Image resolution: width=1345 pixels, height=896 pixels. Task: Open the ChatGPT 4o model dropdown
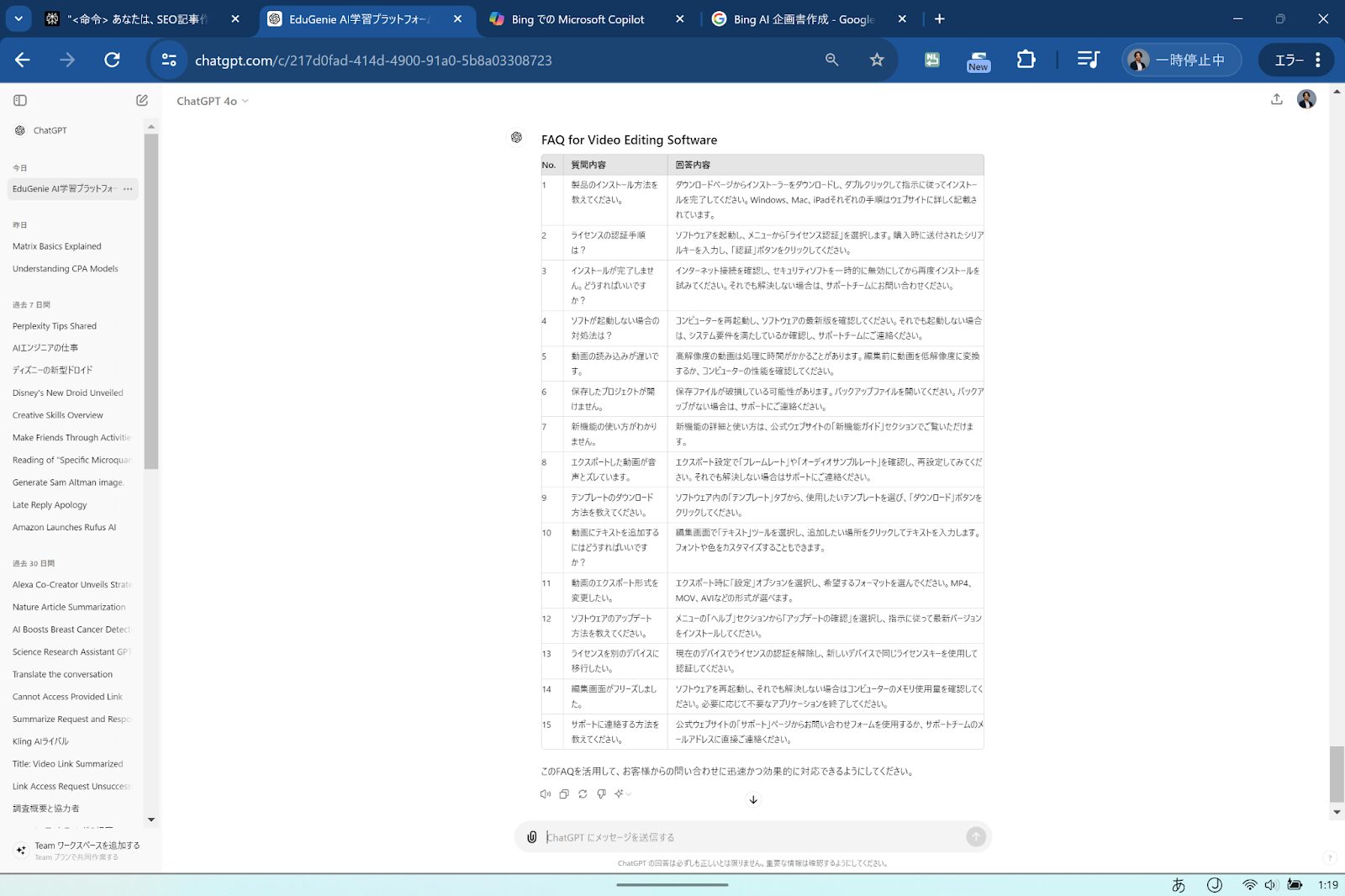[212, 101]
